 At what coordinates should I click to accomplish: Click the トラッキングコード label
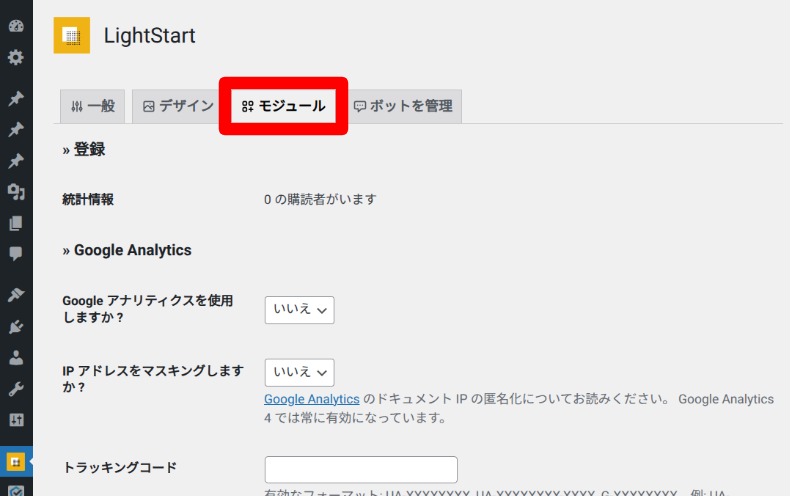[x=120, y=467]
